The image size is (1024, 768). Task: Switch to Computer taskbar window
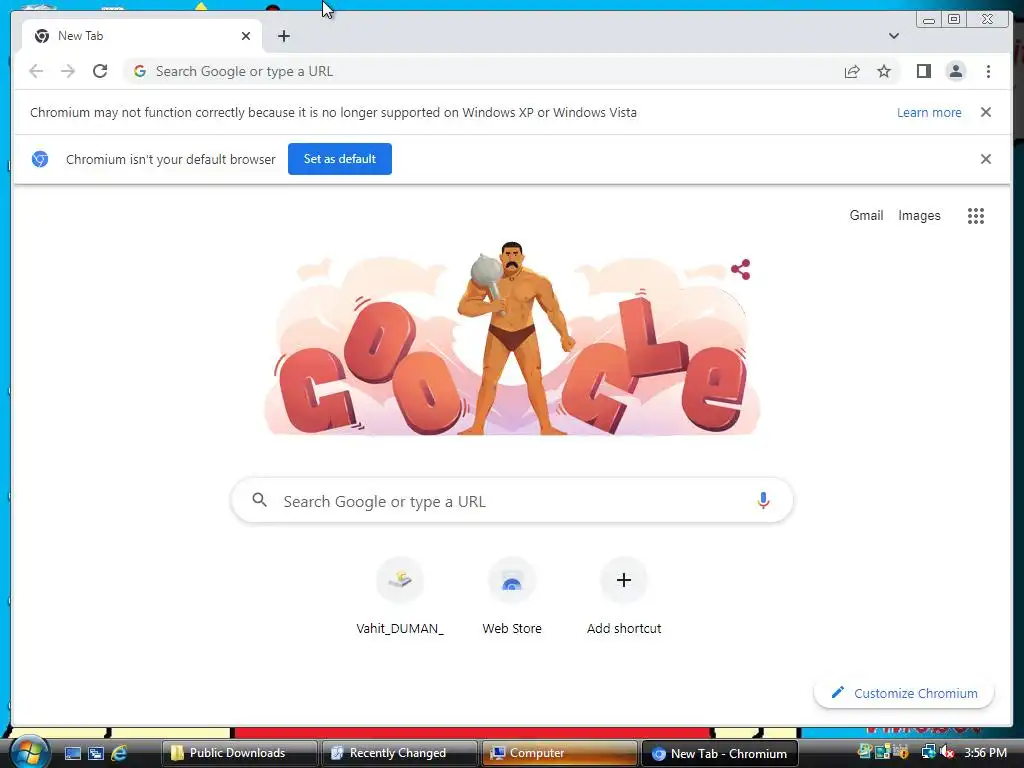(560, 753)
